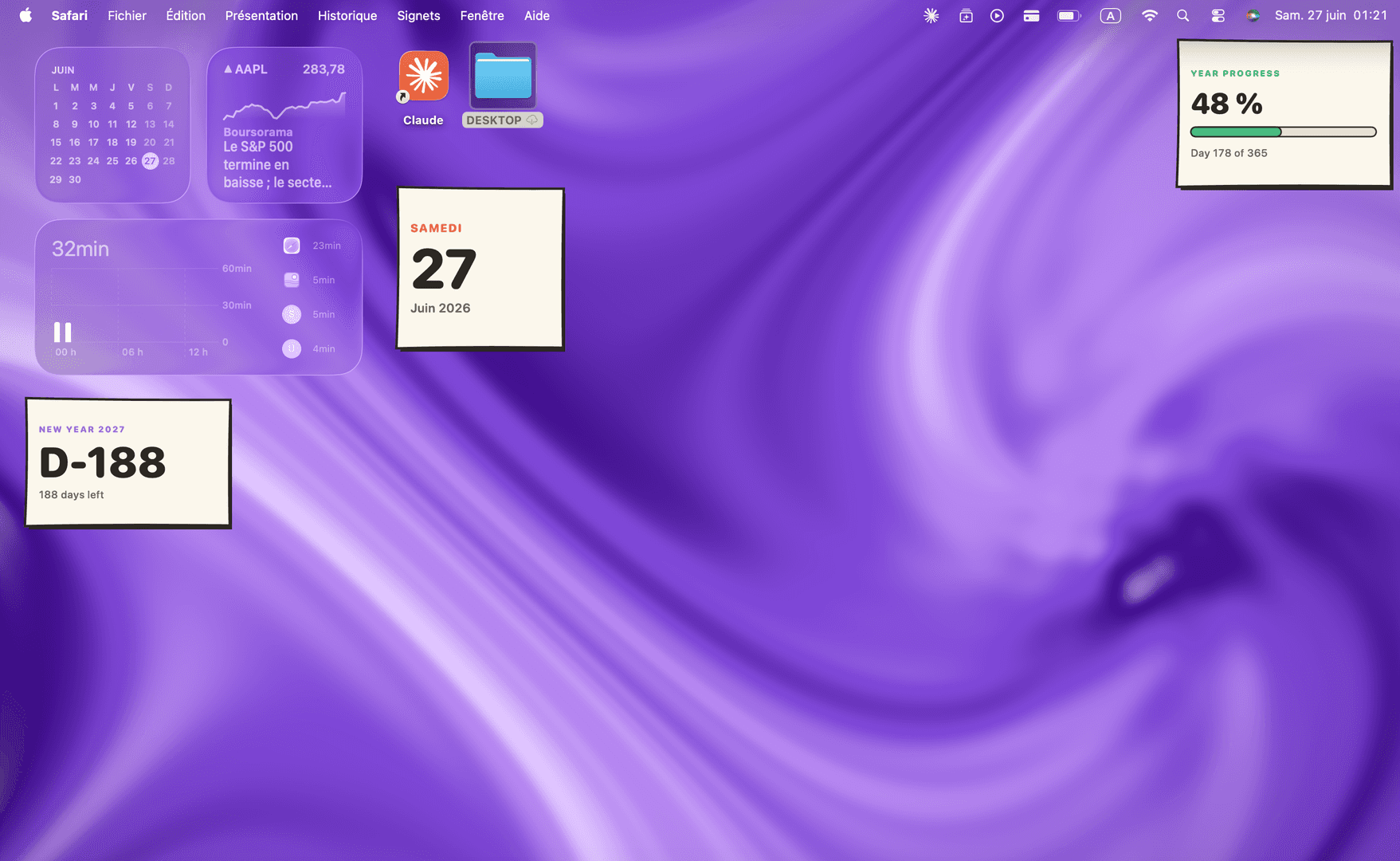Click day 12 in the calendar widget

[x=131, y=124]
